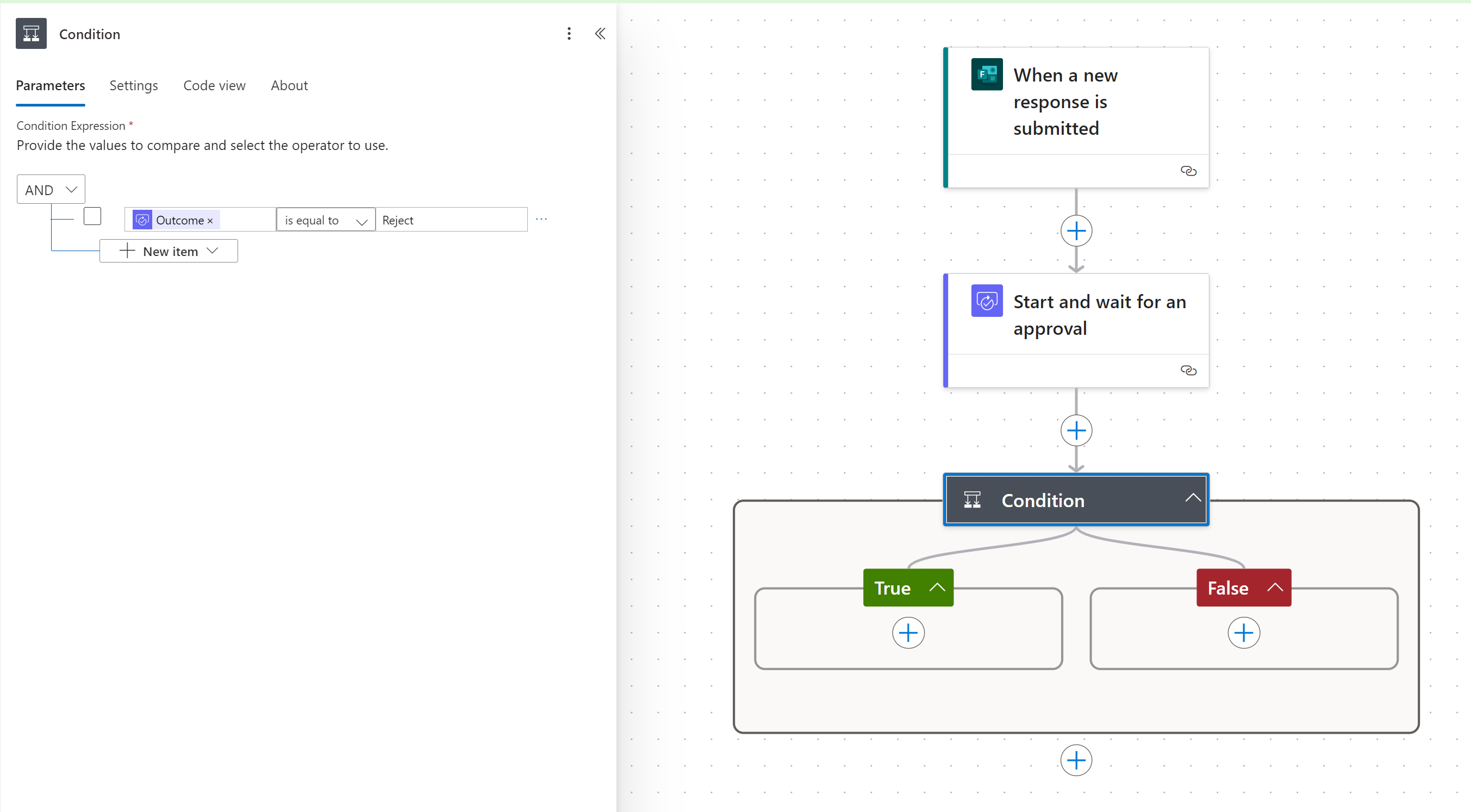Collapse the True branch

point(937,588)
